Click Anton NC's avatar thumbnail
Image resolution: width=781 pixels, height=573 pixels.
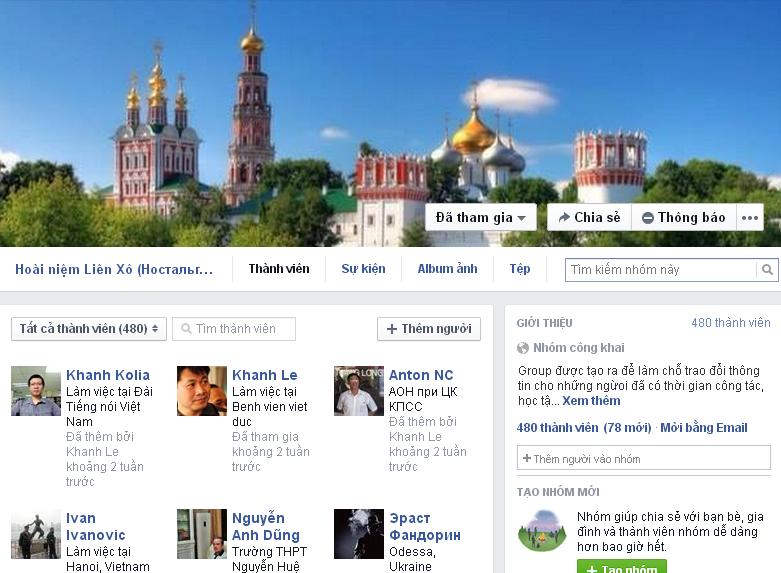tap(359, 391)
